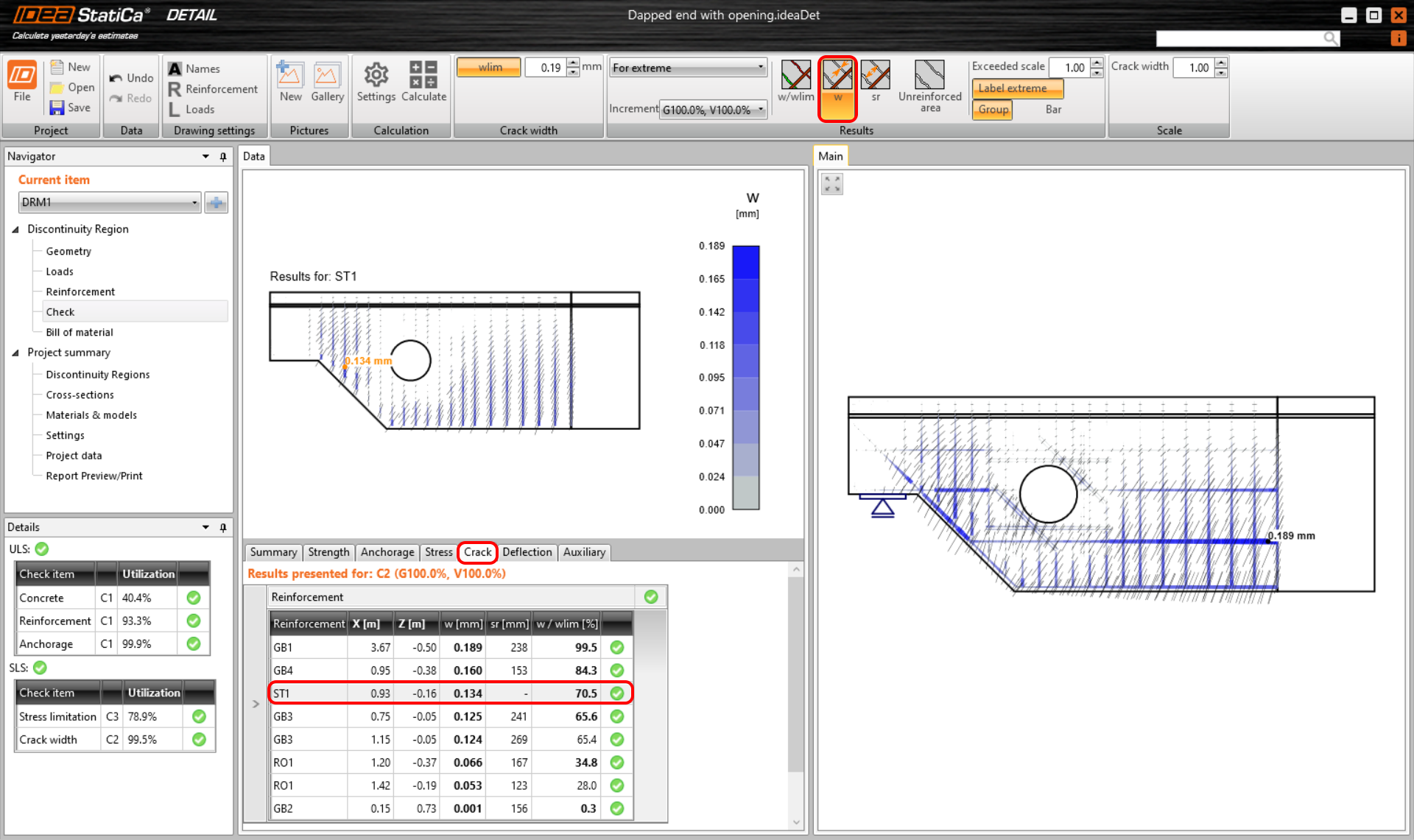Toggle the Label extreme option
This screenshot has height=840, width=1414.
1017,88
